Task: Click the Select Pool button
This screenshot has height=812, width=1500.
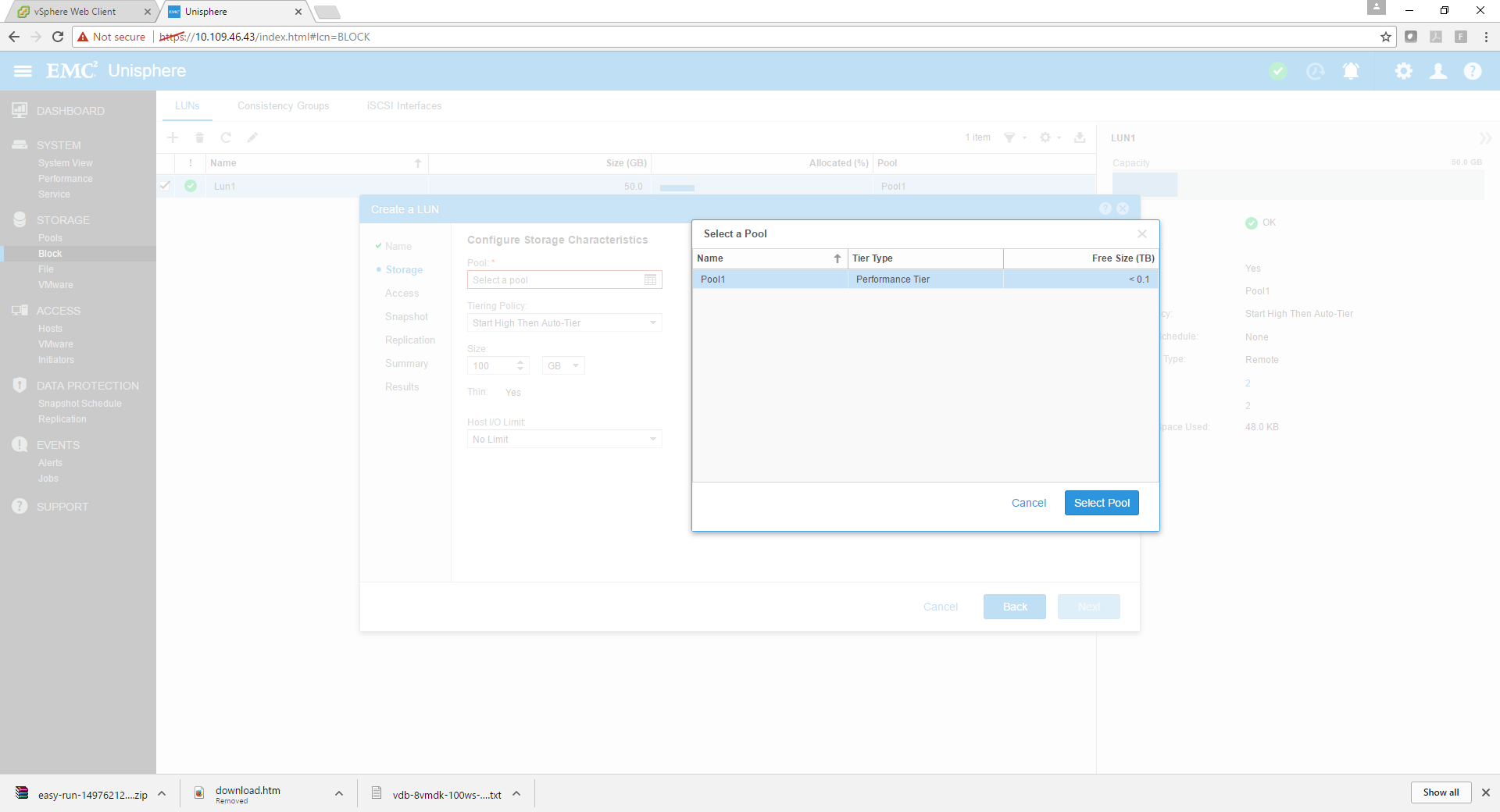Action: (1102, 503)
